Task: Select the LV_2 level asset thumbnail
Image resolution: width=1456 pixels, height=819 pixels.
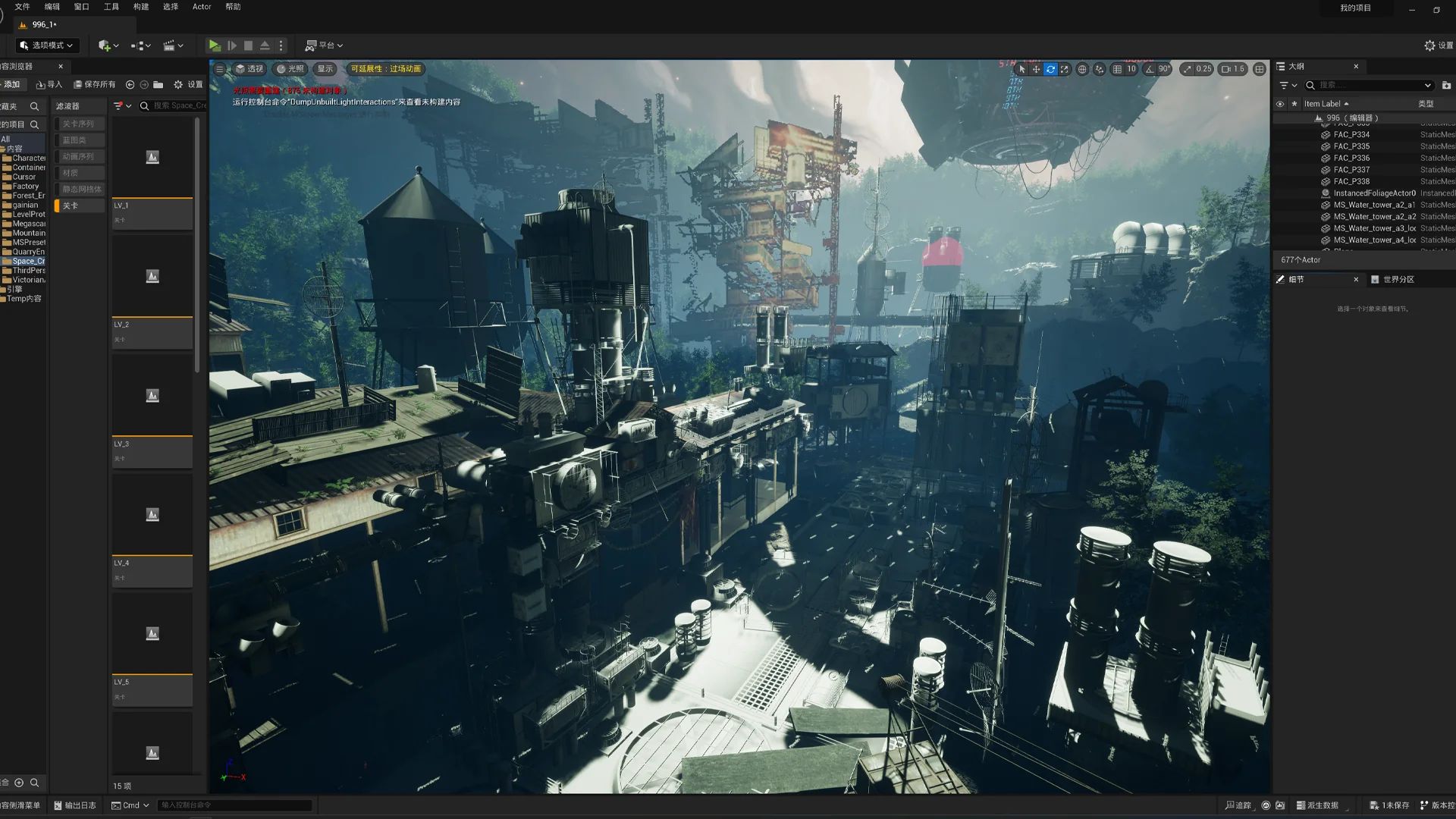Action: coord(152,277)
